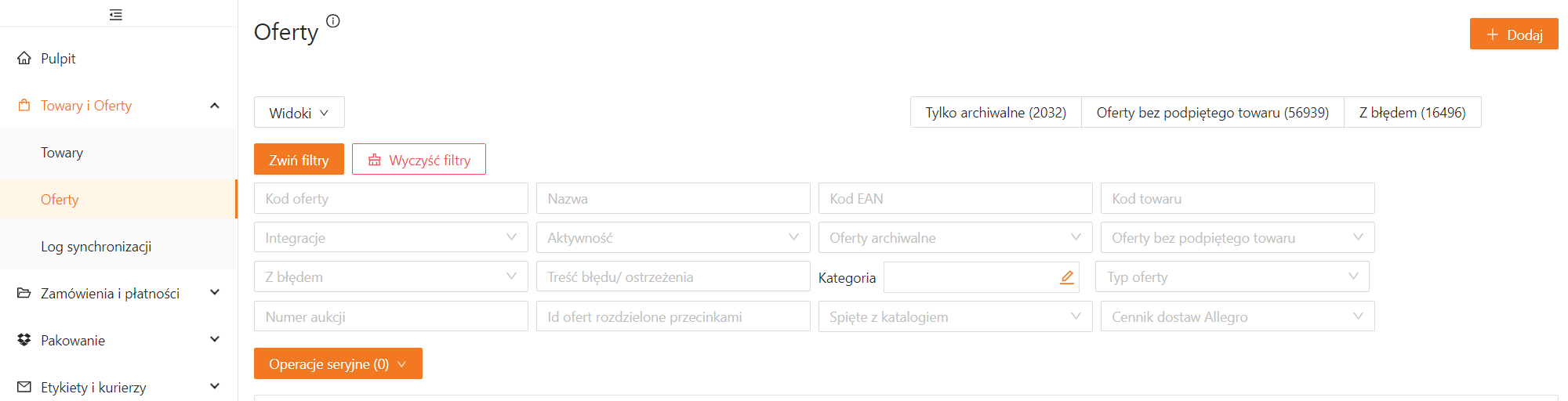Open Log synchronizacji in the sidebar

[96, 247]
